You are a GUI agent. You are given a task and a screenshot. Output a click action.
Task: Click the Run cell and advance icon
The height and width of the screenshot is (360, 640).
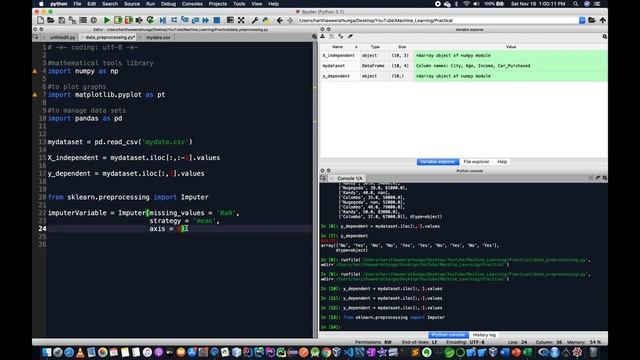pyautogui.click(x=129, y=20)
